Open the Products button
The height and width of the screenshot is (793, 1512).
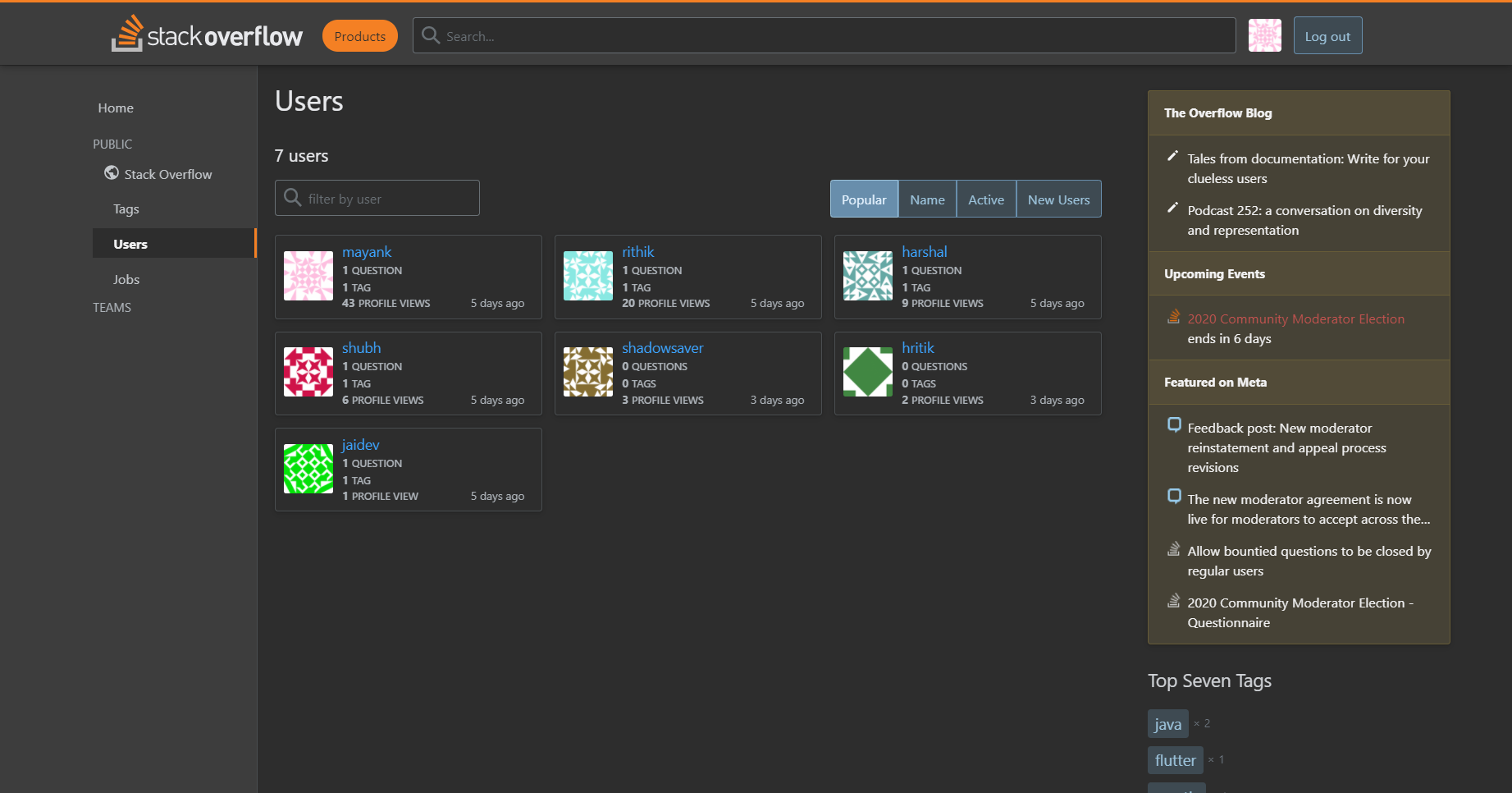(x=359, y=35)
